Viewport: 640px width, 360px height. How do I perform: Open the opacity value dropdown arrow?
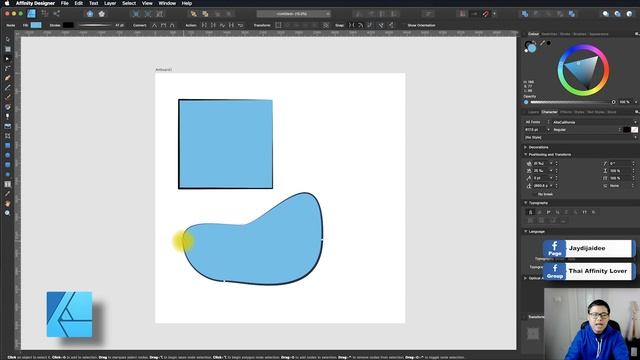[636, 102]
